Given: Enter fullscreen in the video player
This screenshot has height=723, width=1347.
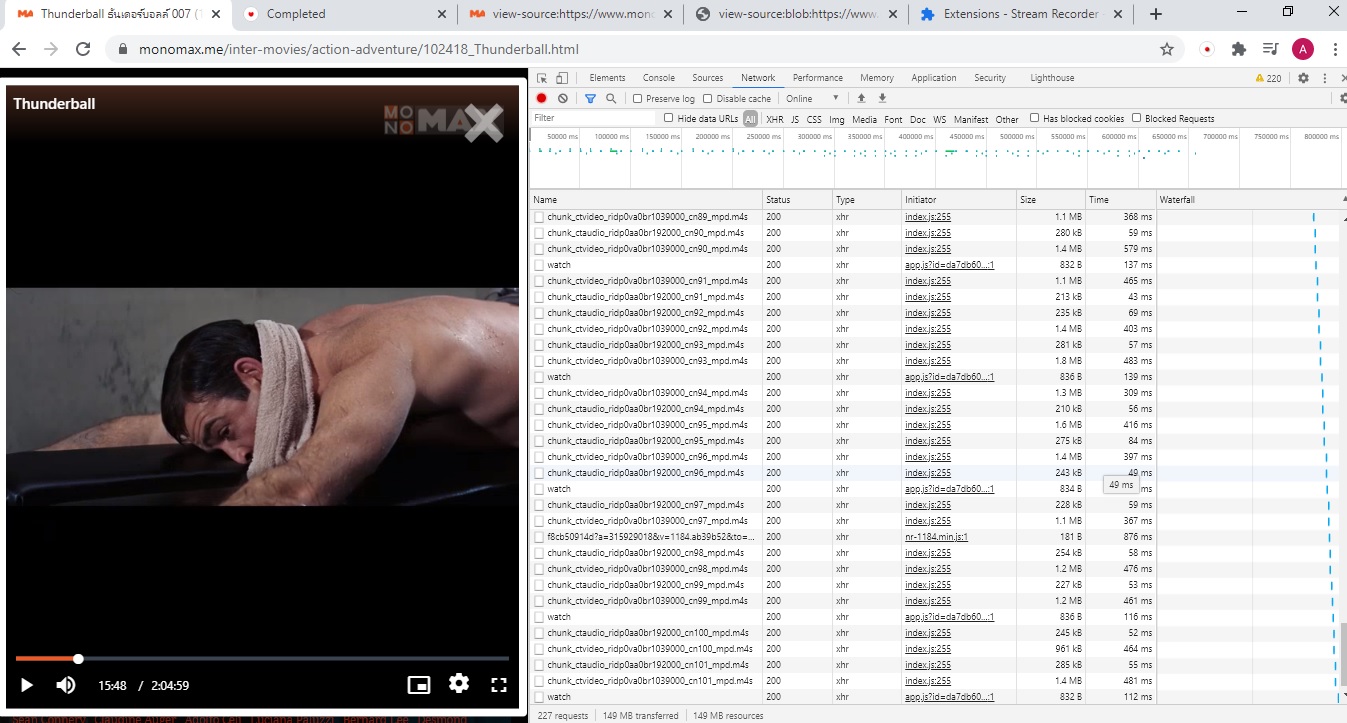Looking at the screenshot, I should click(x=499, y=685).
